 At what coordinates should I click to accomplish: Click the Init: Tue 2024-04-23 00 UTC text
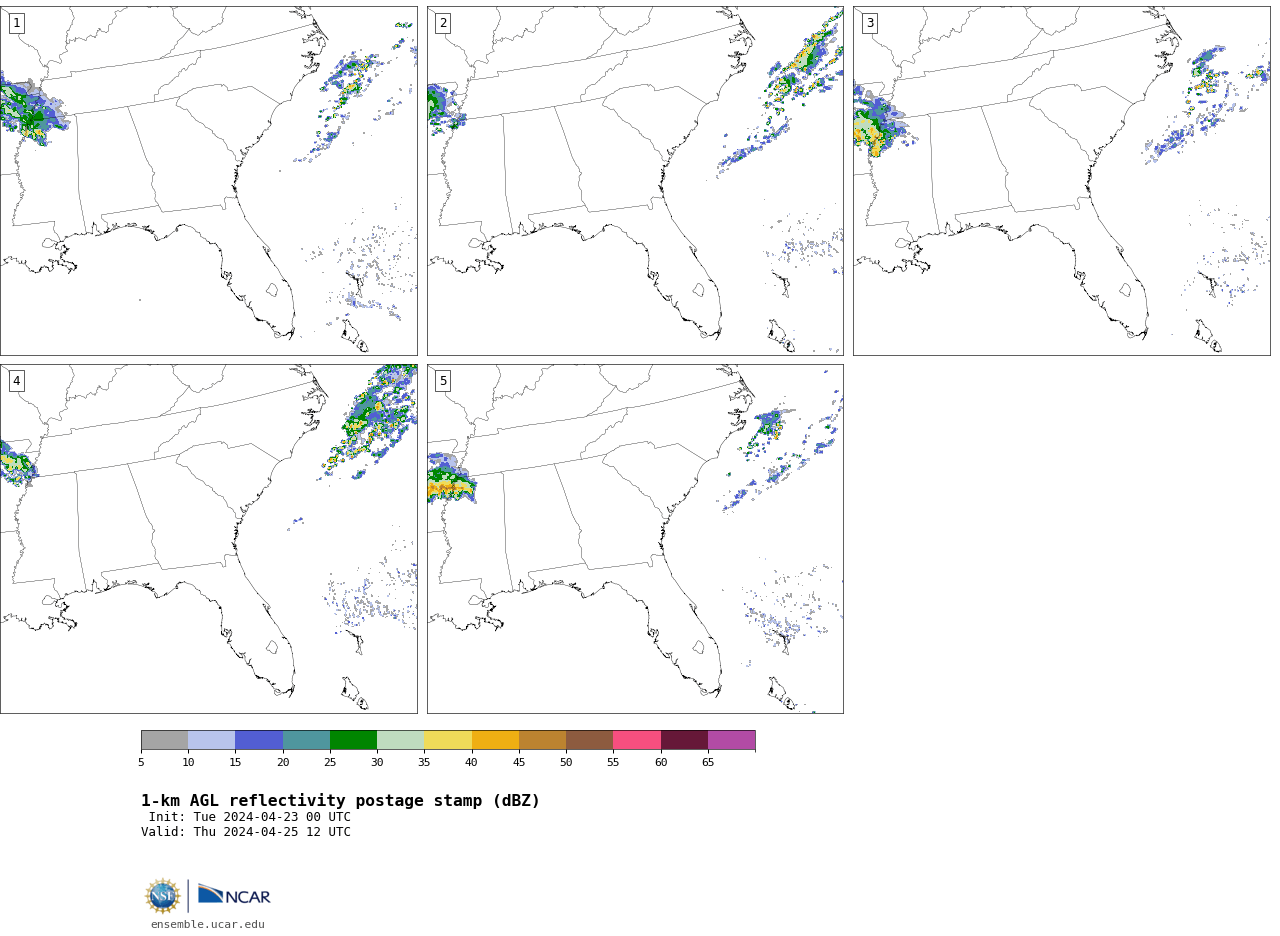[x=250, y=817]
